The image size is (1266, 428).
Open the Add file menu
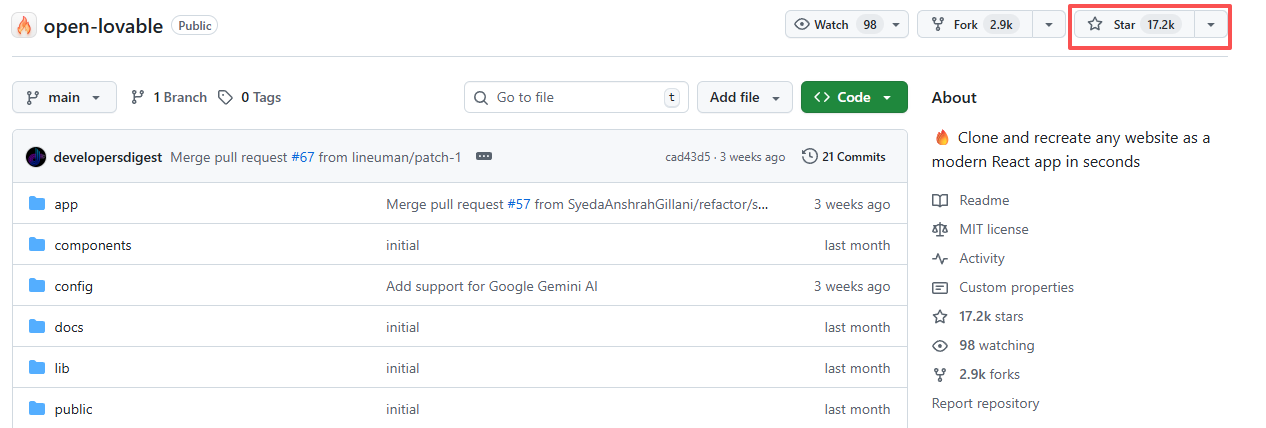[x=744, y=97]
